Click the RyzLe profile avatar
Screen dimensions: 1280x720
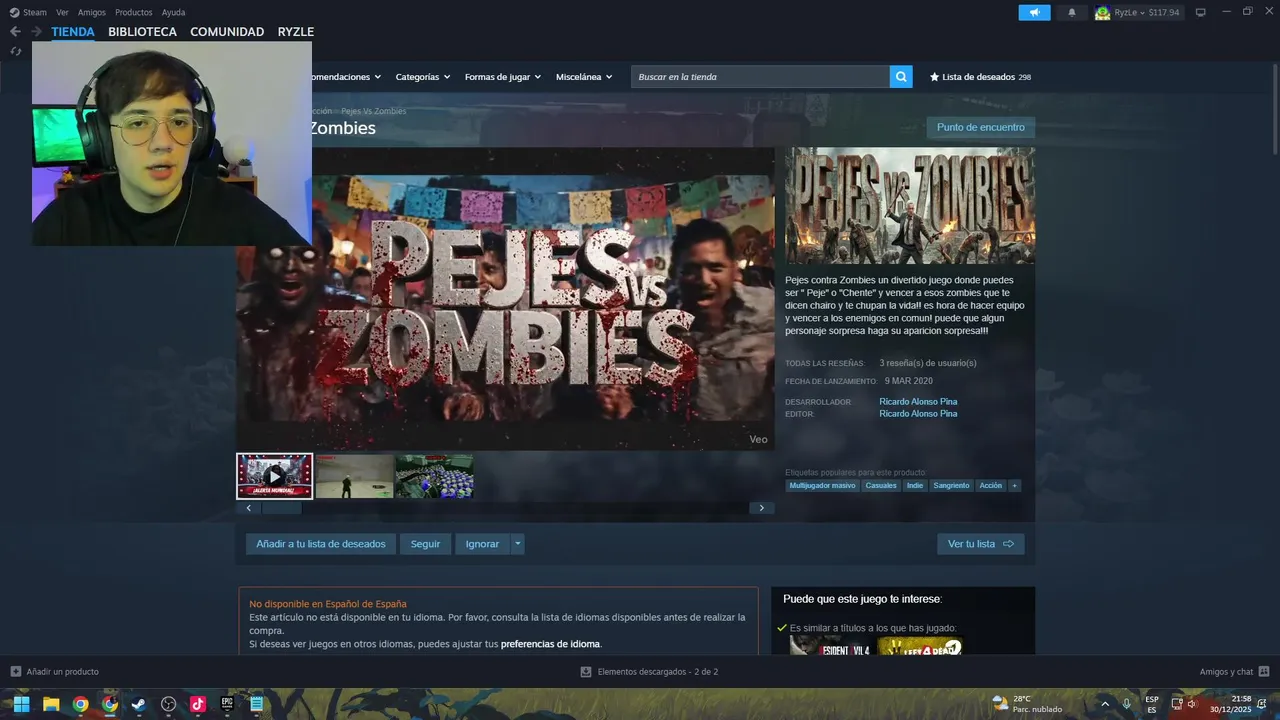pyautogui.click(x=1102, y=12)
